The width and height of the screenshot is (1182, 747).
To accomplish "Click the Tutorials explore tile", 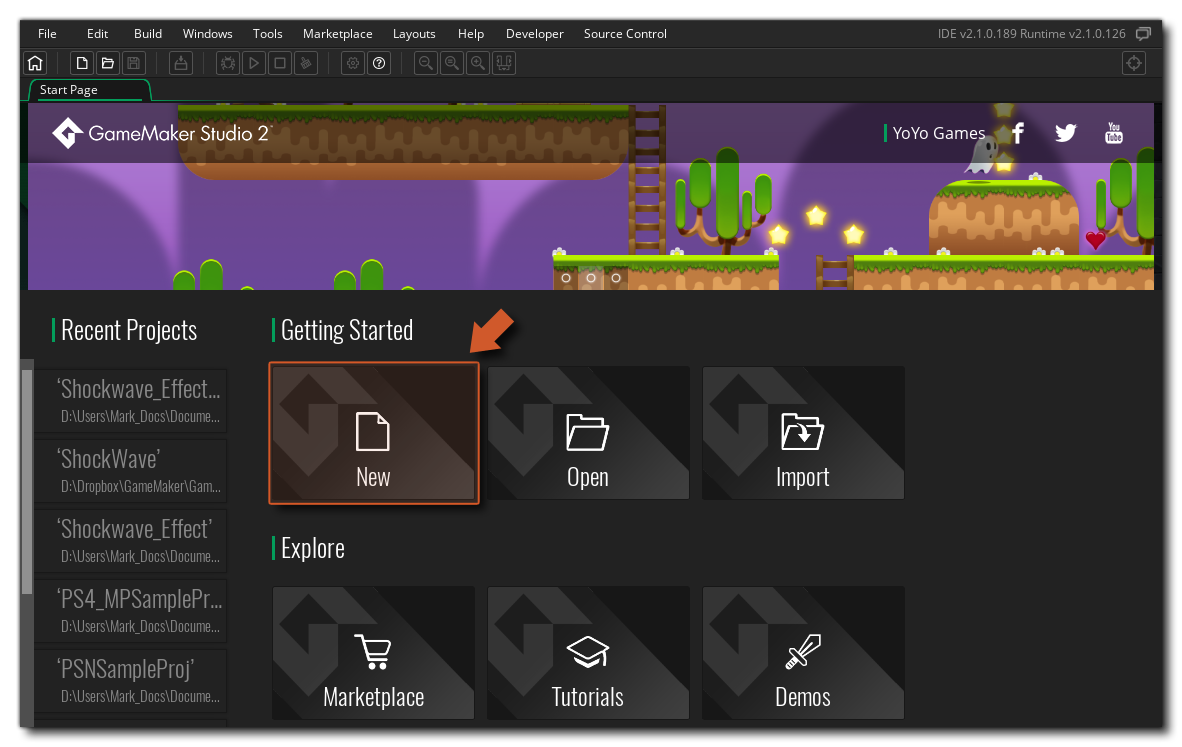I will coord(588,653).
